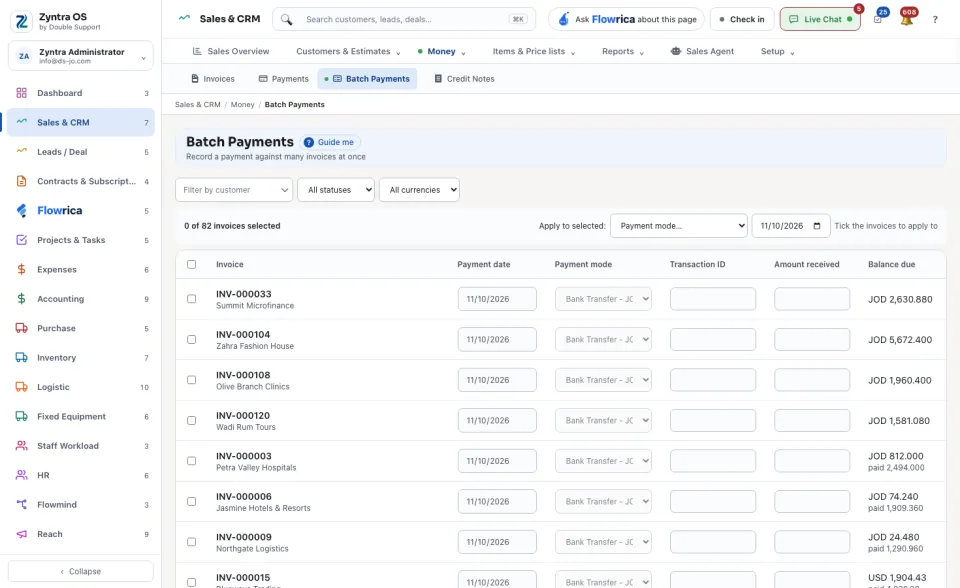Click Ask Flowrica about this page
The height and width of the screenshot is (588, 960).
[626, 20]
